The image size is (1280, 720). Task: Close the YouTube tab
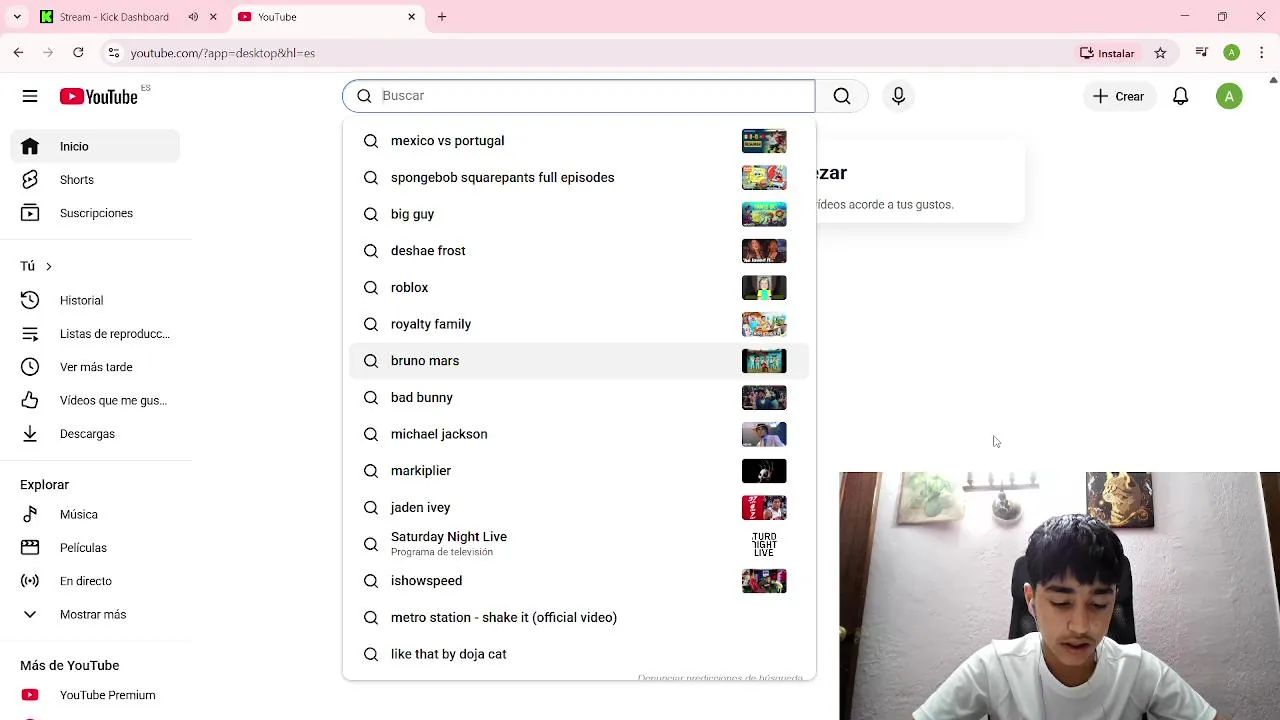[x=412, y=17]
